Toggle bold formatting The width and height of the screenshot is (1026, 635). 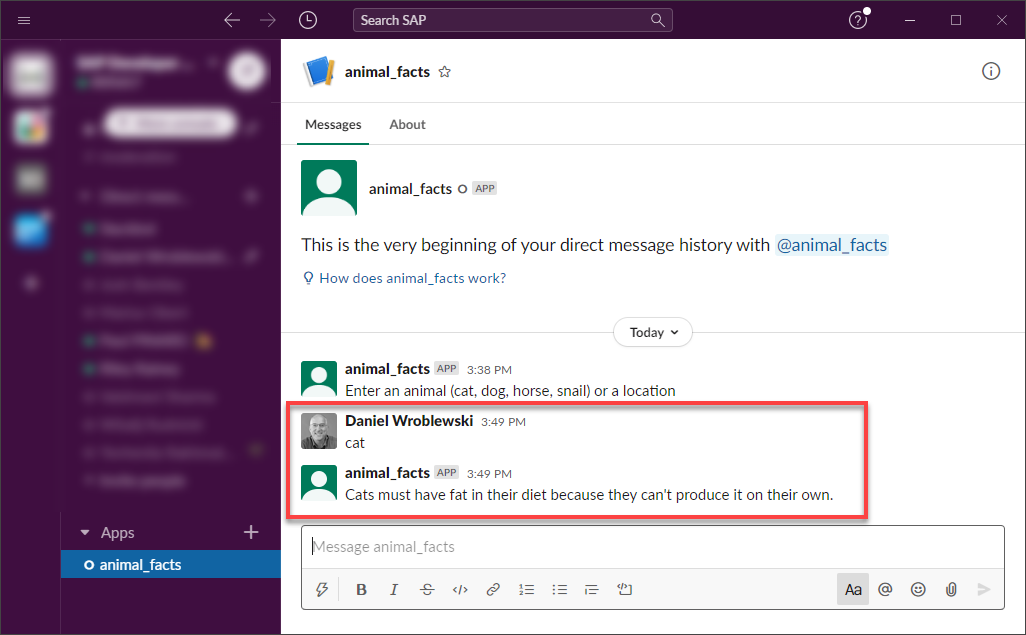pyautogui.click(x=361, y=589)
